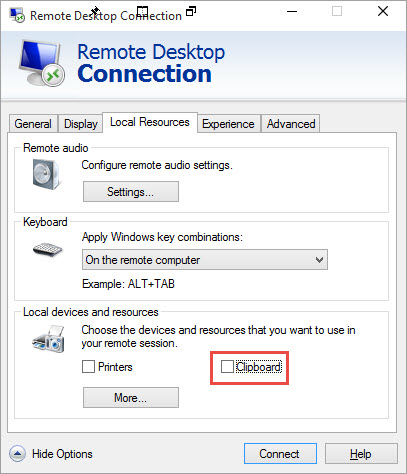Screen dimensions: 407x474
Task: Click the dropdown arrow for key combinations
Action: [319, 260]
